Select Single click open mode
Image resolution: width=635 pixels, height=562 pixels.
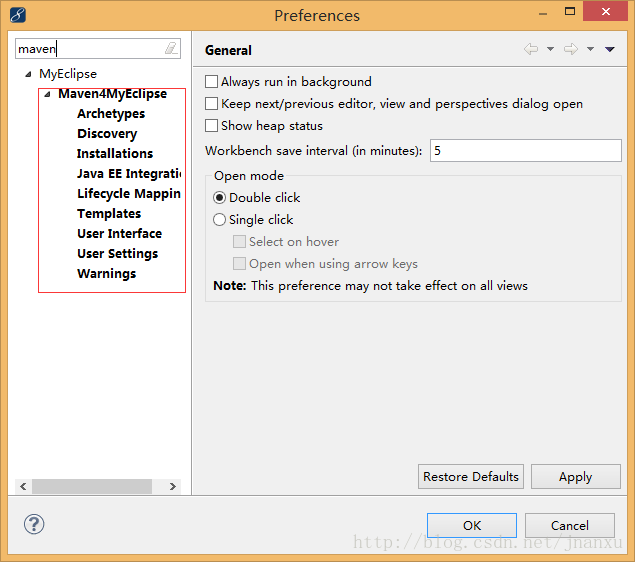pos(219,219)
